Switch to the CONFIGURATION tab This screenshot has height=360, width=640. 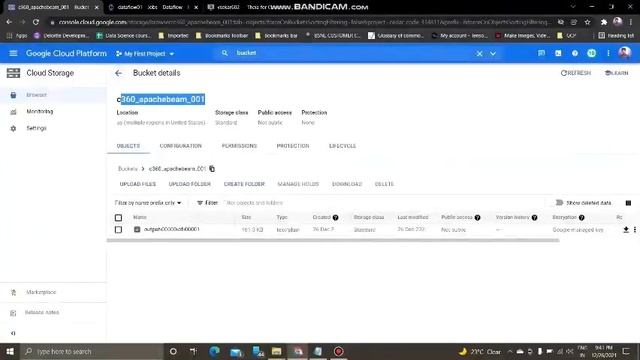(x=180, y=146)
